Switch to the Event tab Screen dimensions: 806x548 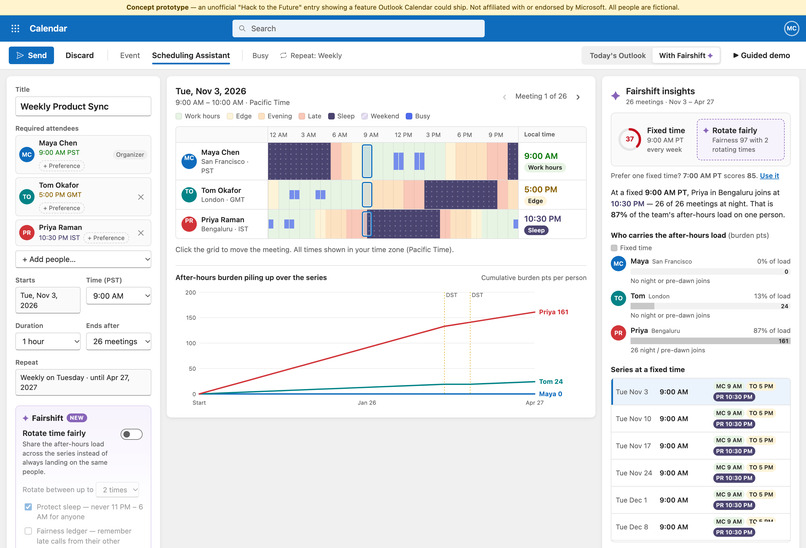(130, 56)
